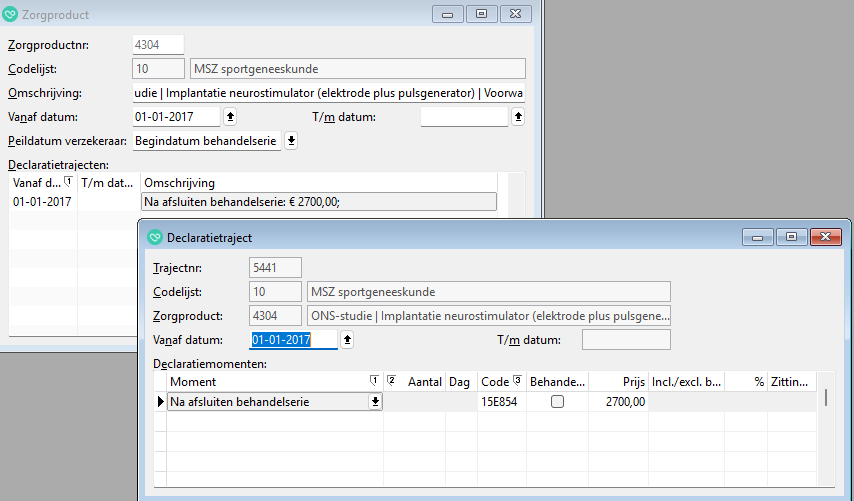This screenshot has width=854, height=501.
Task: Click the MSZ sportgeneeskunde field in Declaratietraject window
Action: [489, 292]
